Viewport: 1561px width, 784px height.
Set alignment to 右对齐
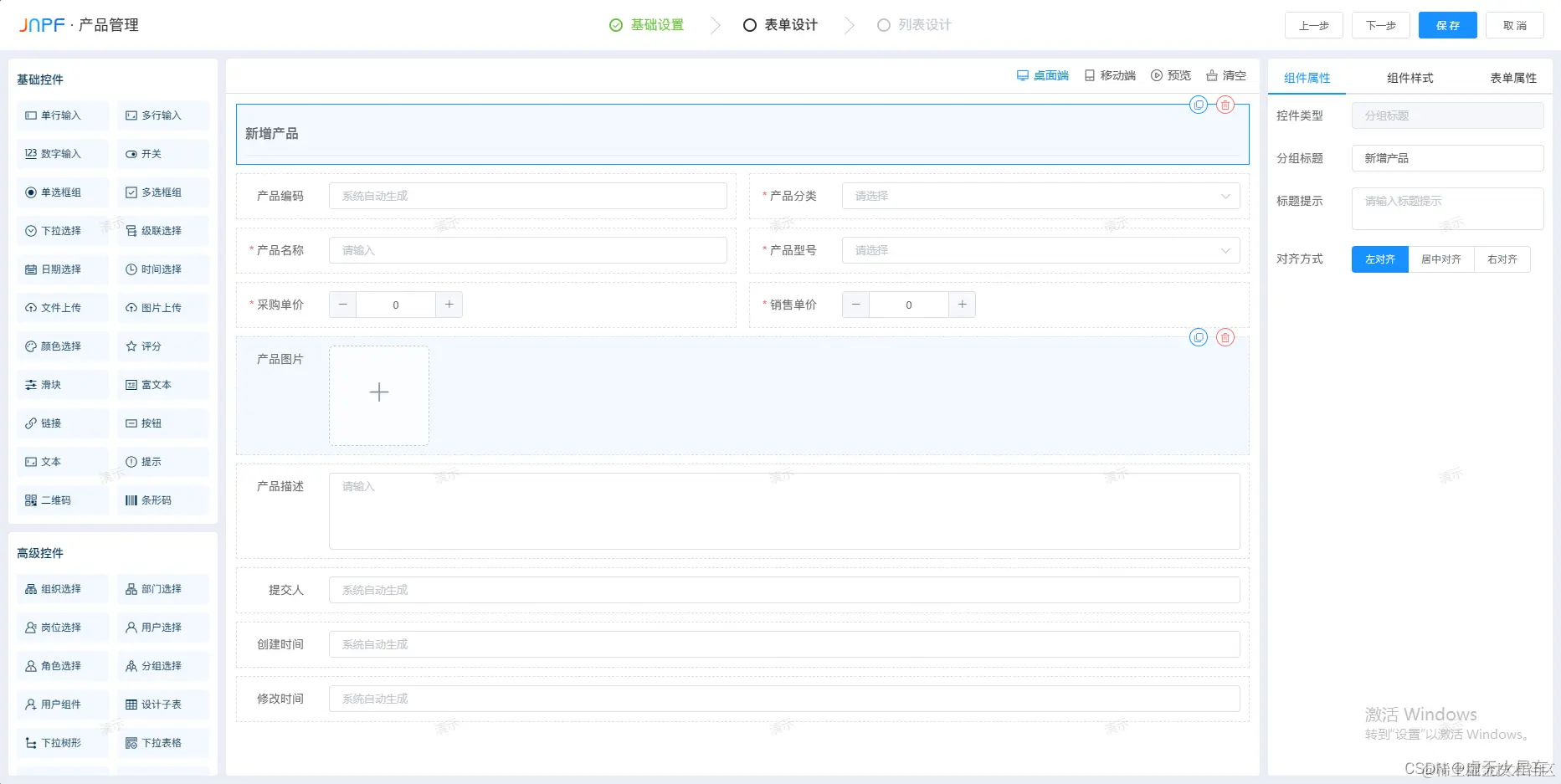(x=1502, y=259)
